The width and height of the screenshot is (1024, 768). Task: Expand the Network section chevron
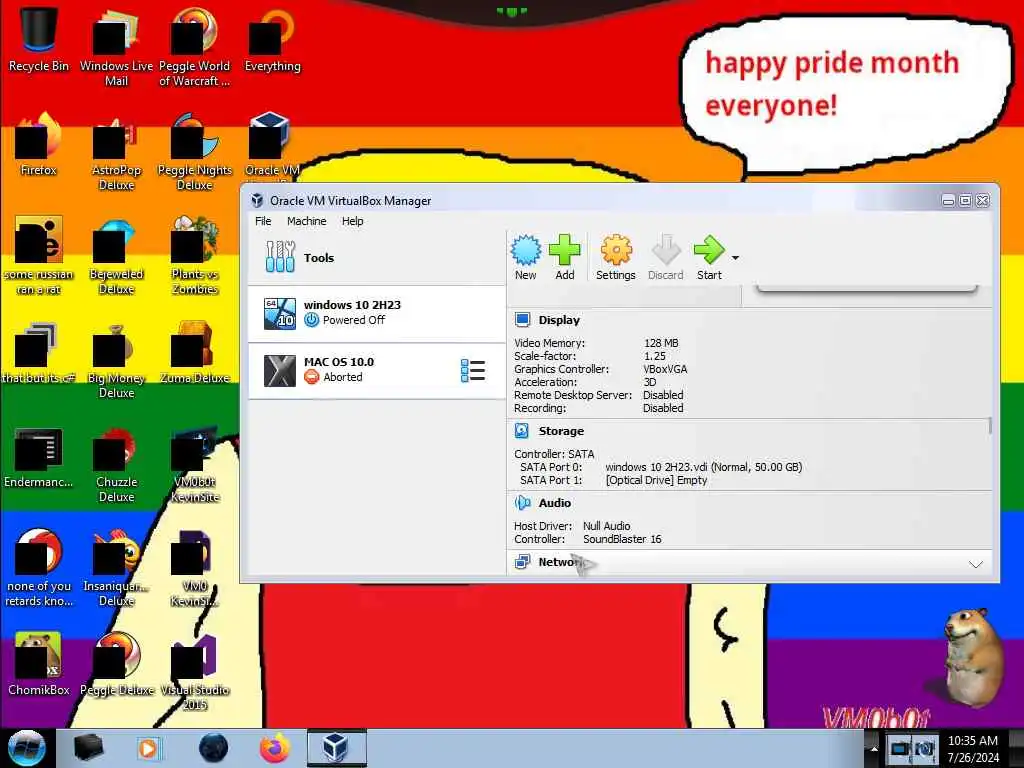(976, 564)
